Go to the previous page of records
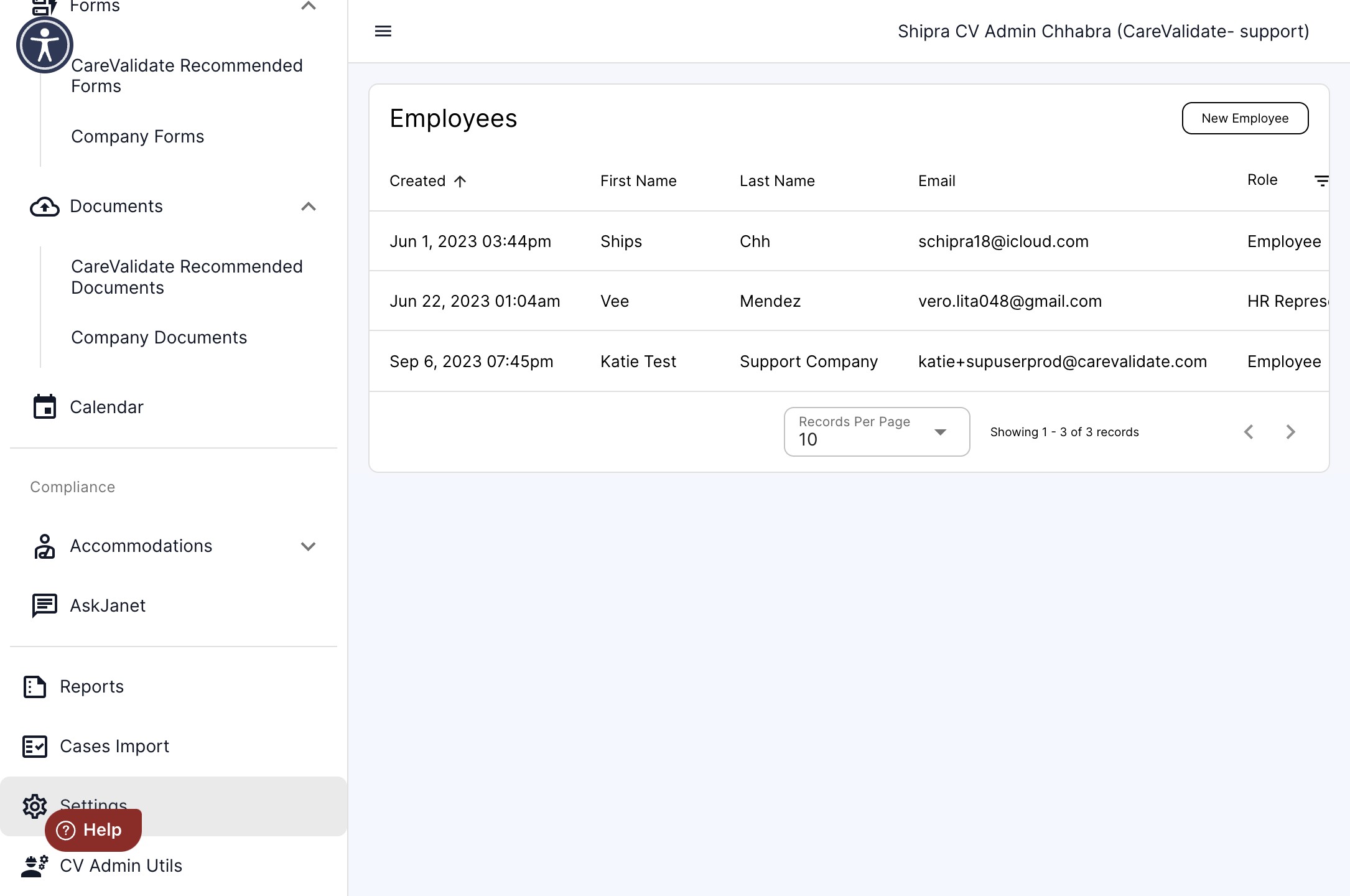 click(1249, 432)
